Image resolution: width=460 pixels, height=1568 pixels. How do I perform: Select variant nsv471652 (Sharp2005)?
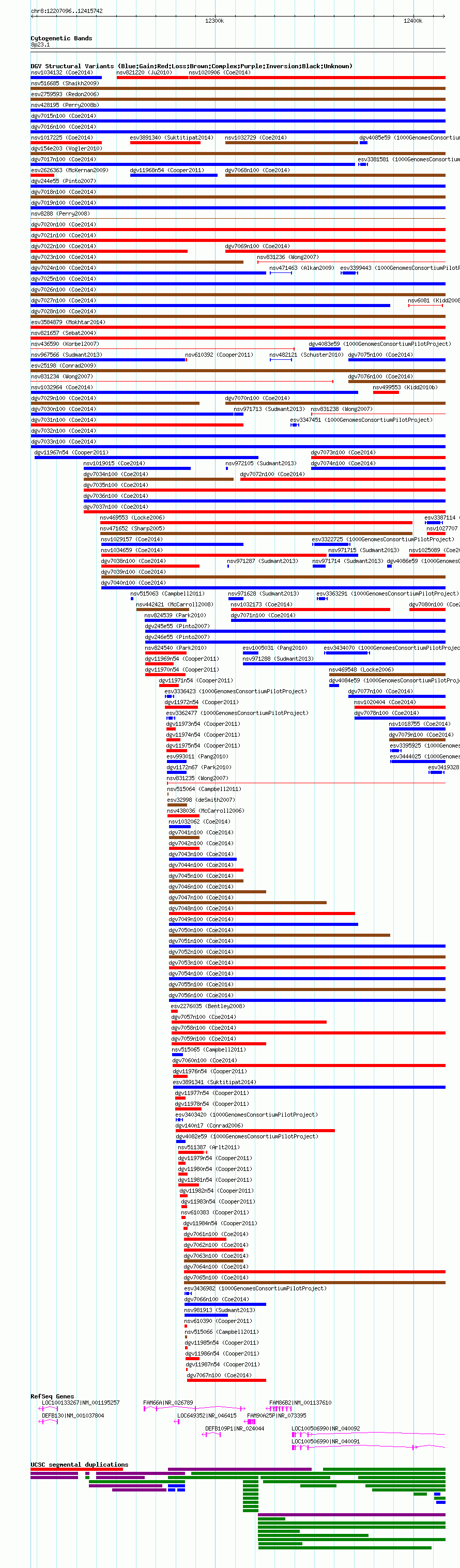click(x=133, y=529)
